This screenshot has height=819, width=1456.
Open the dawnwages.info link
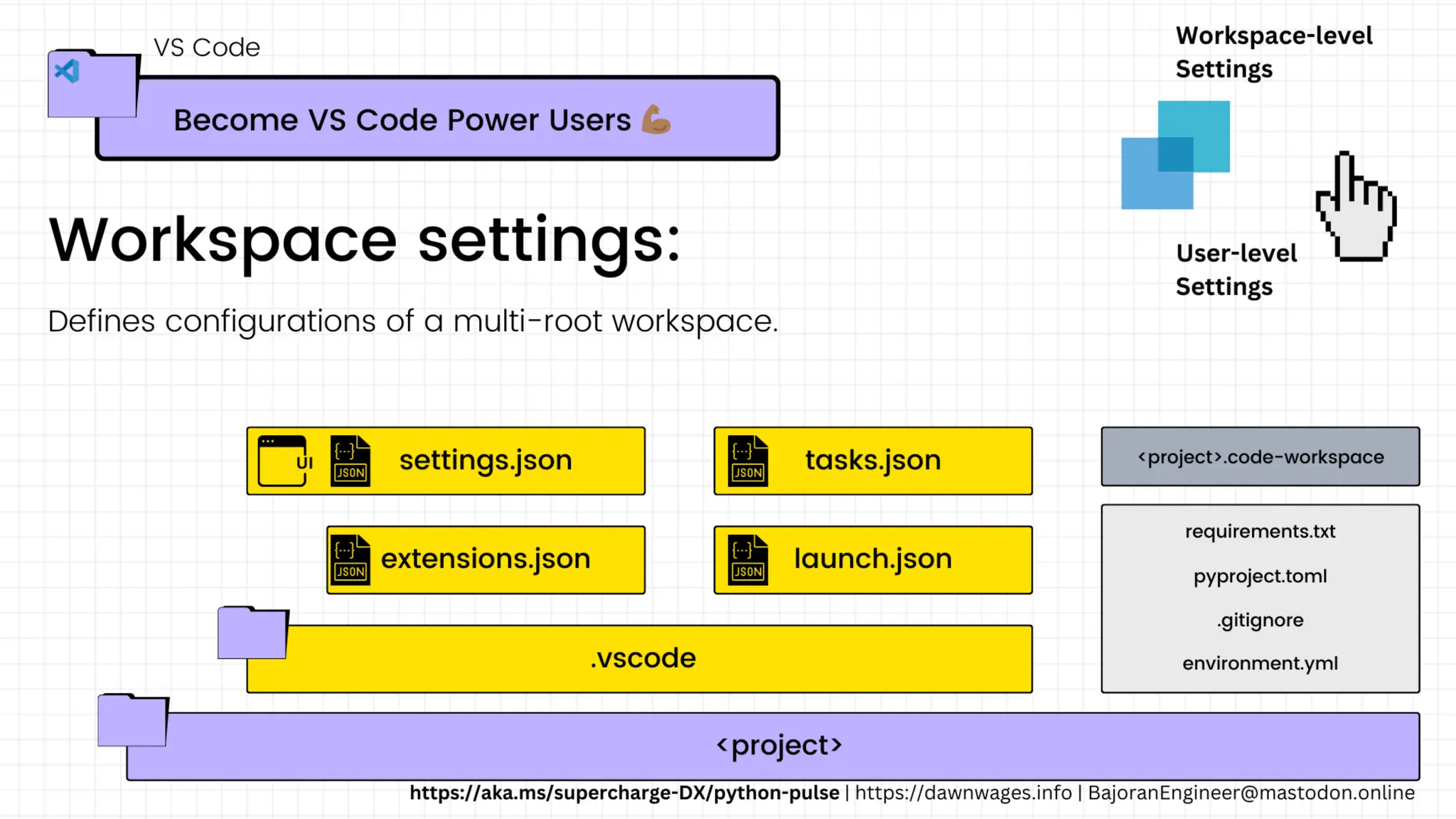(x=963, y=793)
